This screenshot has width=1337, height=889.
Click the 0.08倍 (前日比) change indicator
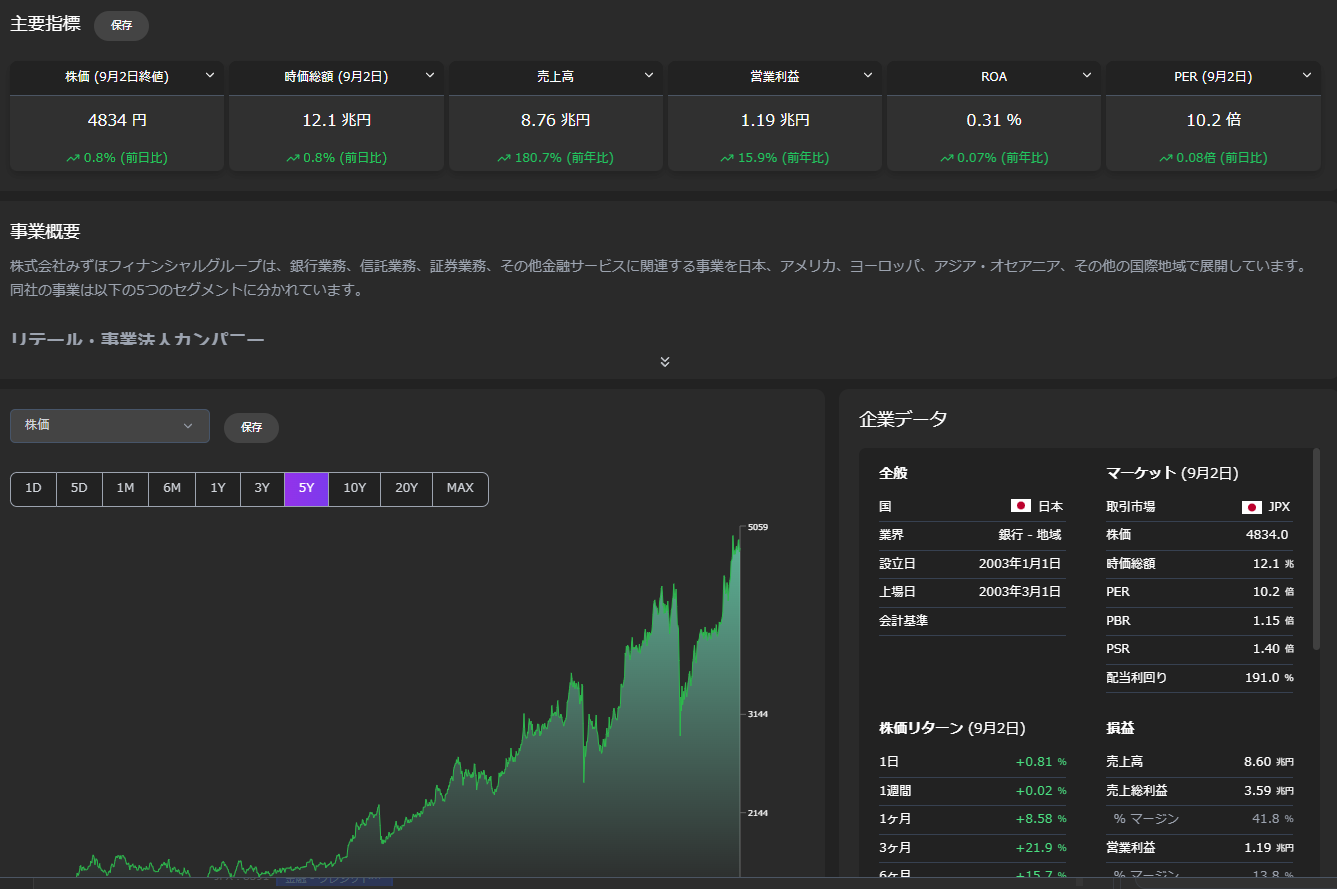tap(1214, 158)
